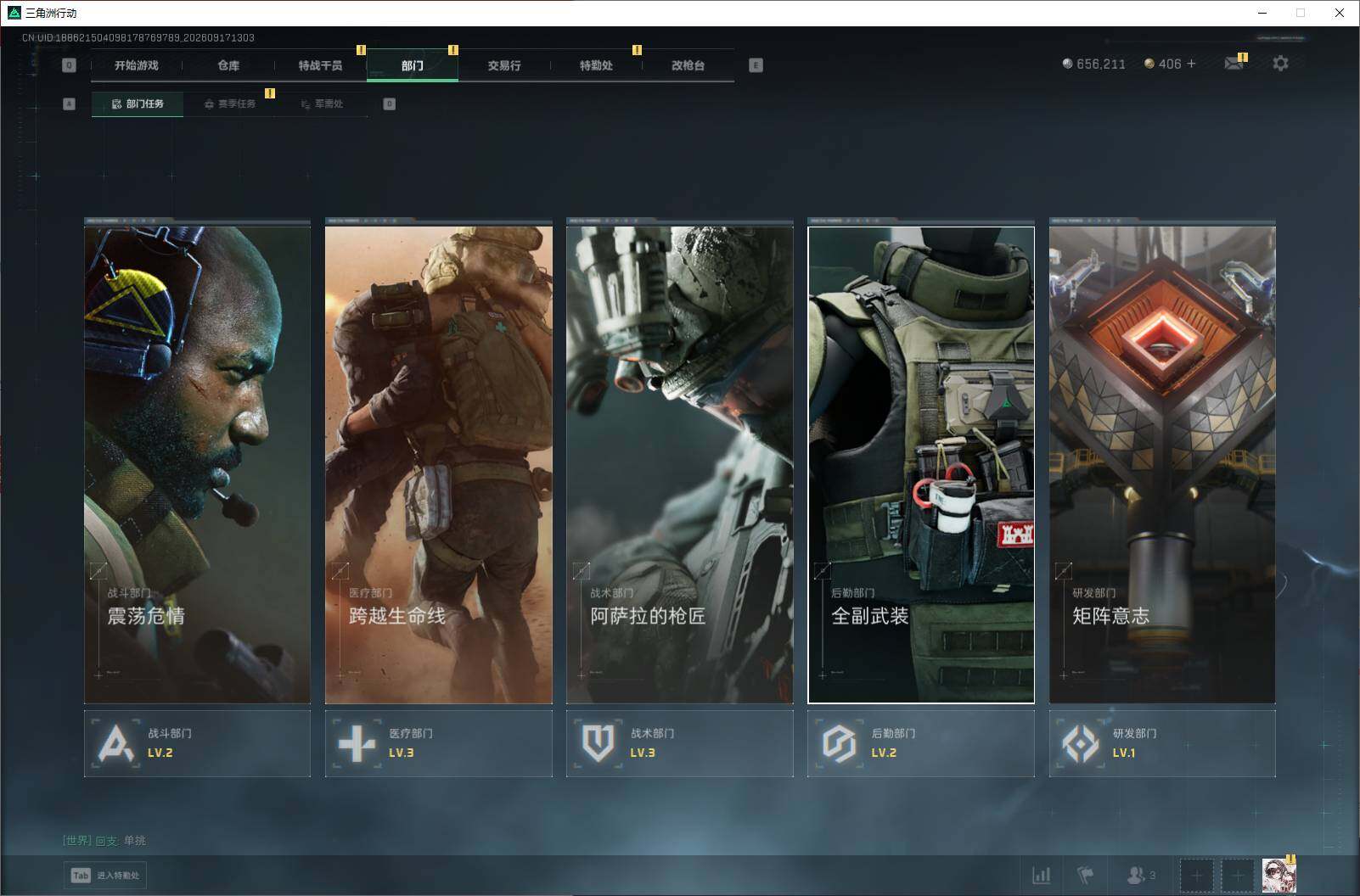Image resolution: width=1360 pixels, height=896 pixels.
Task: Click the 研发部门 LV.1 emblem
Action: (1081, 744)
